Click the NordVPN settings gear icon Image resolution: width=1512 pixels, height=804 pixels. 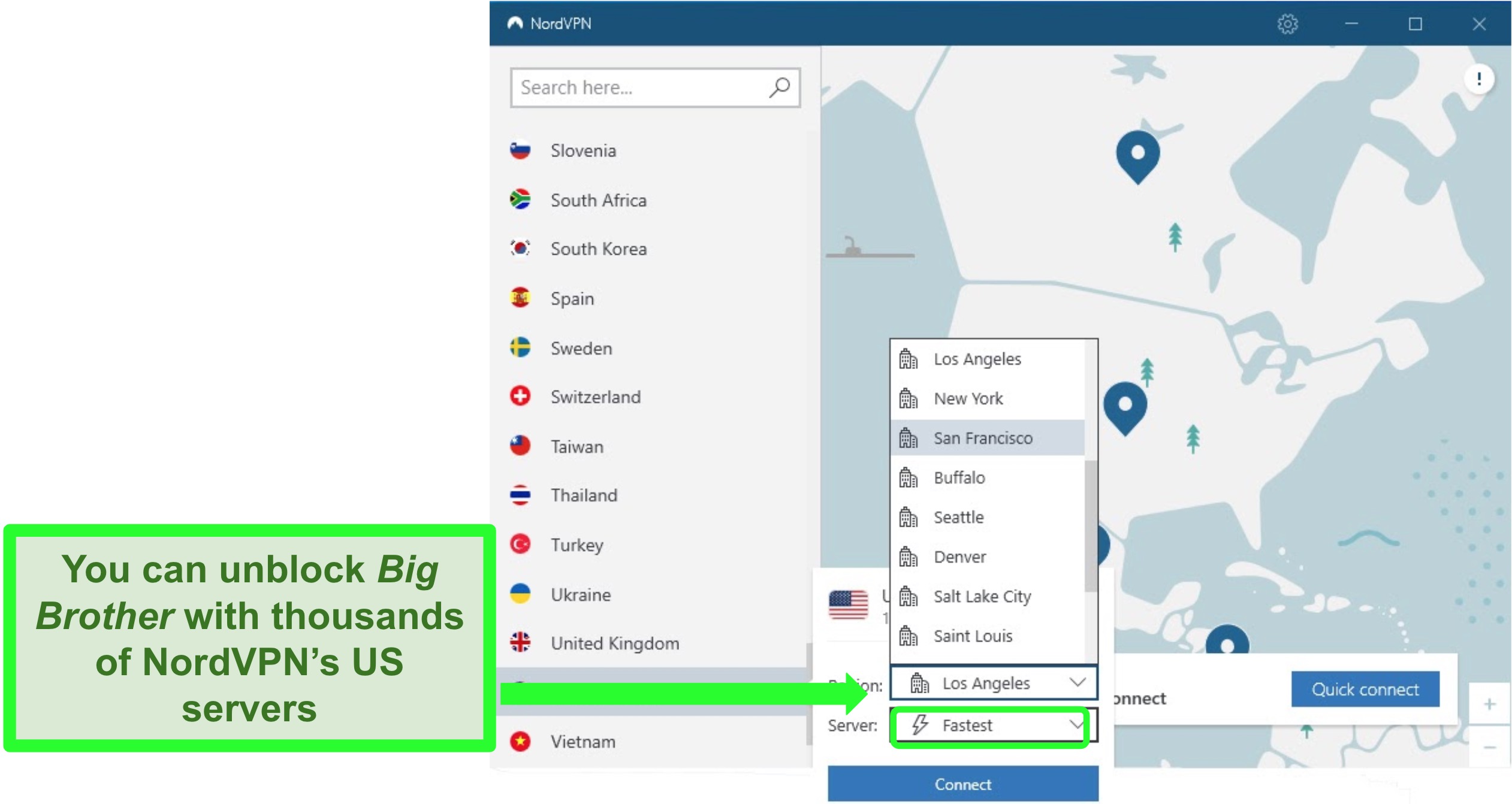(x=1289, y=22)
